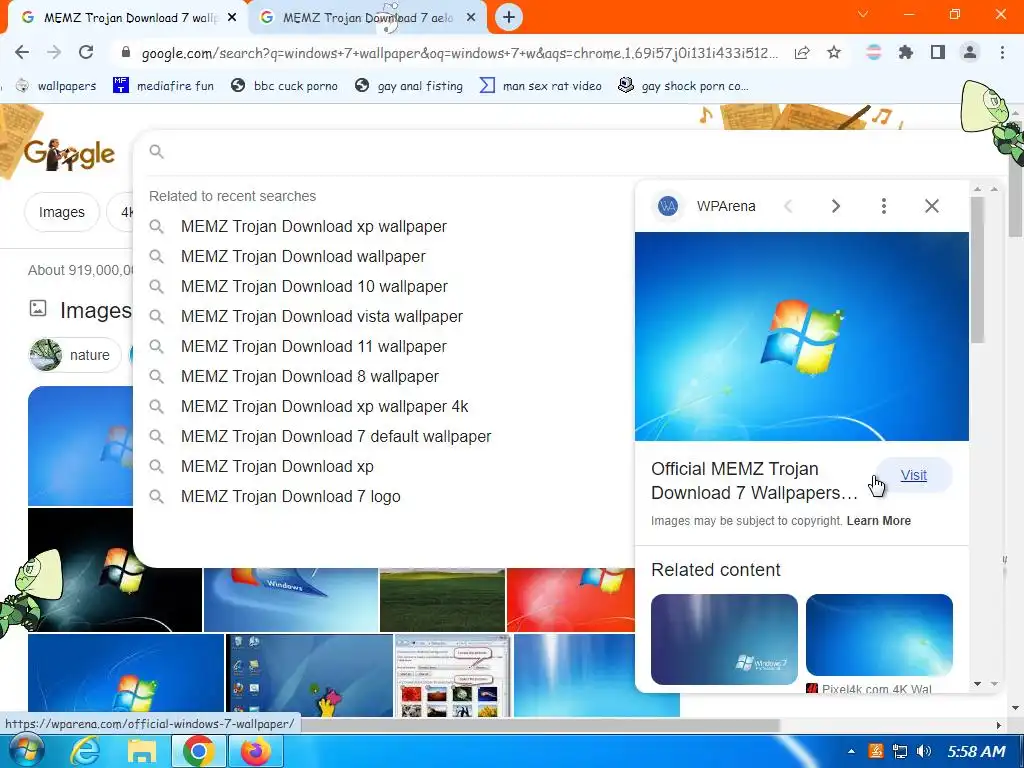Image resolution: width=1024 pixels, height=768 pixels.
Task: Choose the MEMZ Trojan Download 7 logo suggestion
Action: click(x=291, y=497)
